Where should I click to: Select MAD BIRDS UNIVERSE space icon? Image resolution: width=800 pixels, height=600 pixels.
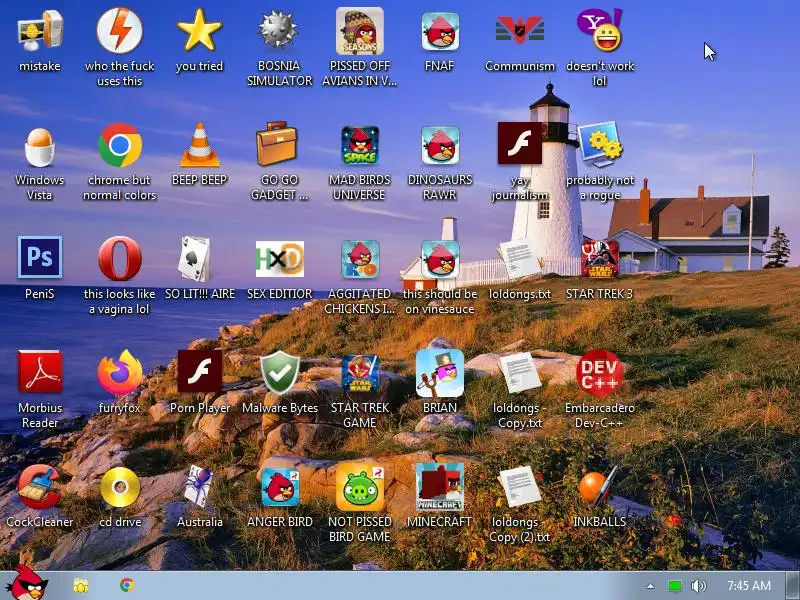[360, 146]
